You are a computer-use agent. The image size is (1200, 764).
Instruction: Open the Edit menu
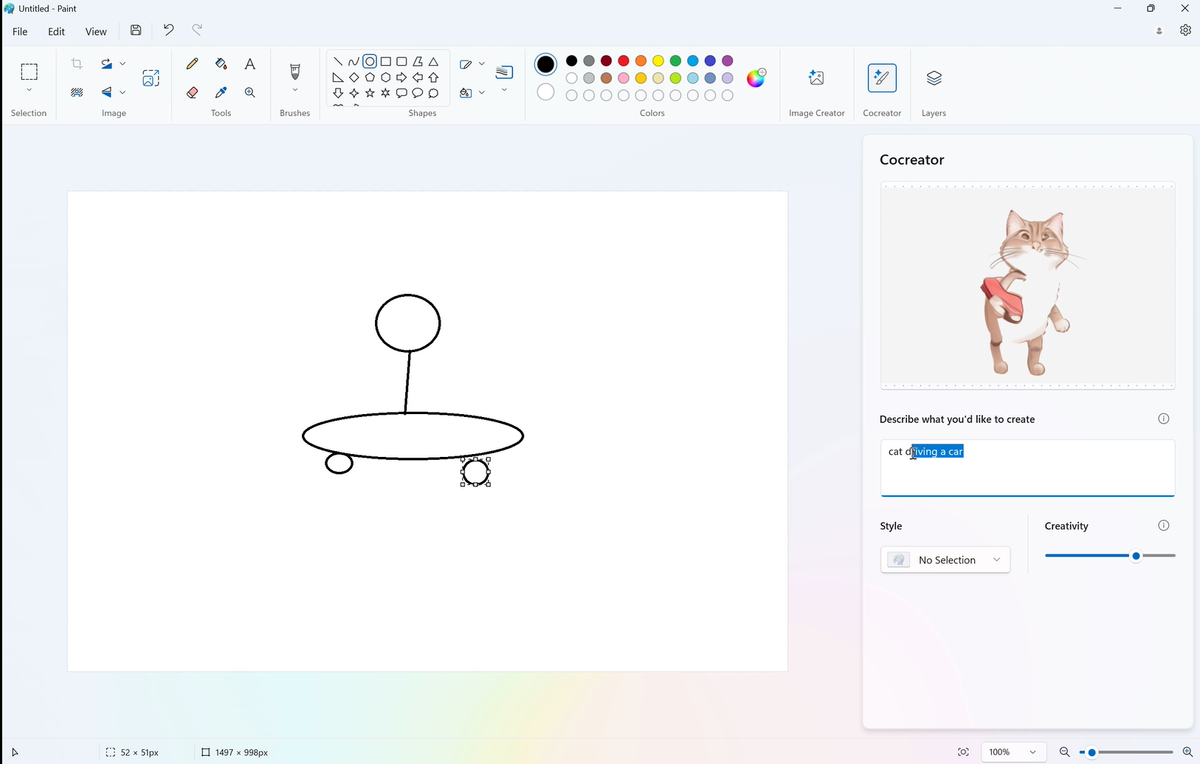point(56,31)
